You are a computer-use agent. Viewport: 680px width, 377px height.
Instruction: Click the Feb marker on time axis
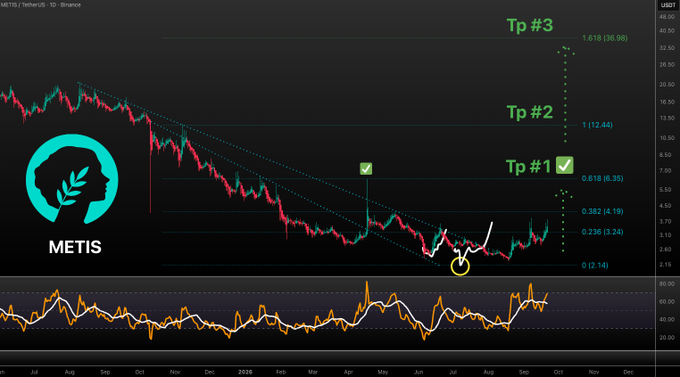click(x=281, y=372)
